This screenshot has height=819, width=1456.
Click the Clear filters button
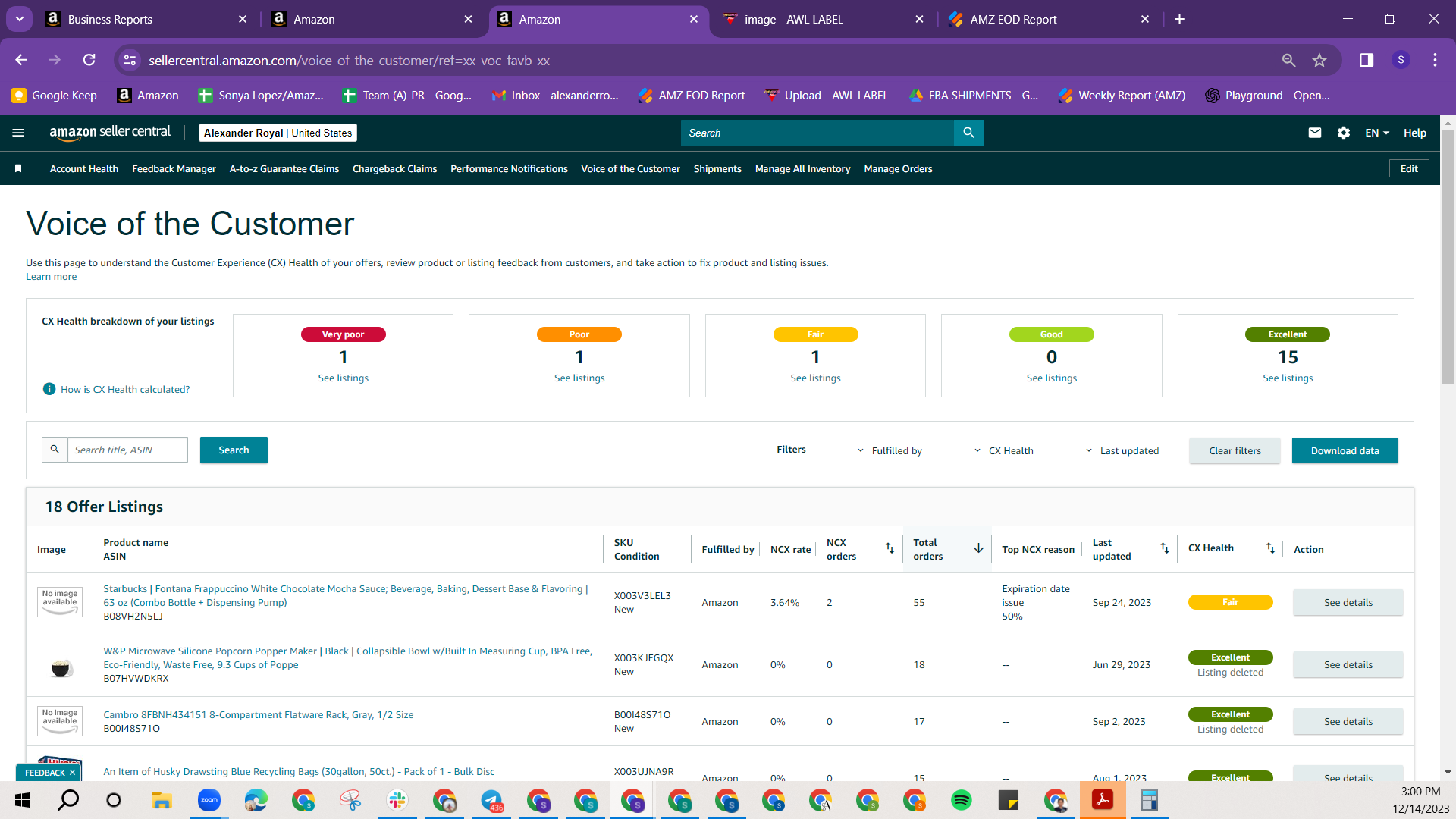[1235, 450]
